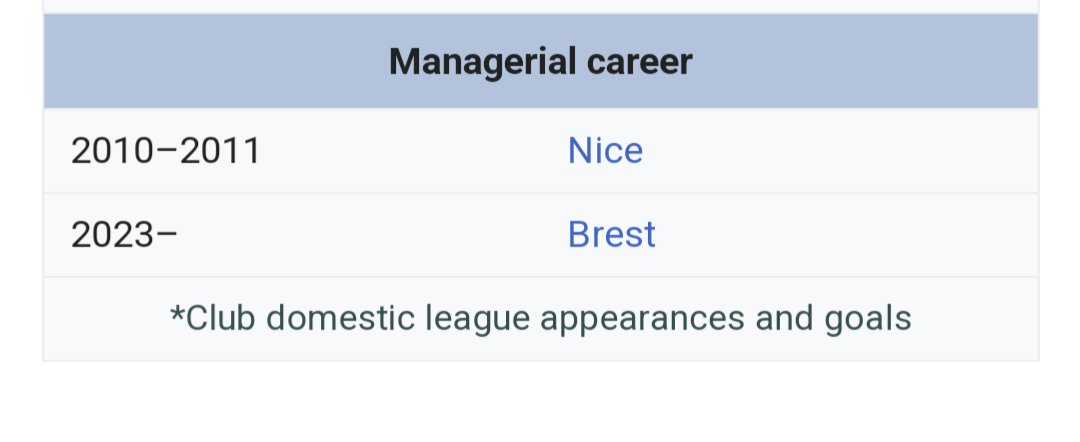Screen dimensions: 1080x442
Task: Click the empty space right of Brest
Action: [x=847, y=235]
